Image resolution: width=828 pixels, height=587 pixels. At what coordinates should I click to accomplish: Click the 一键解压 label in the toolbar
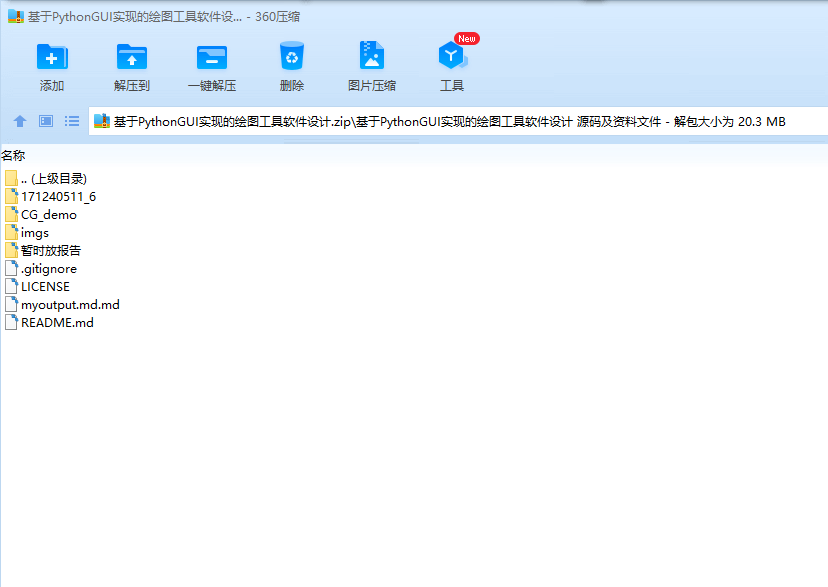[x=212, y=86]
